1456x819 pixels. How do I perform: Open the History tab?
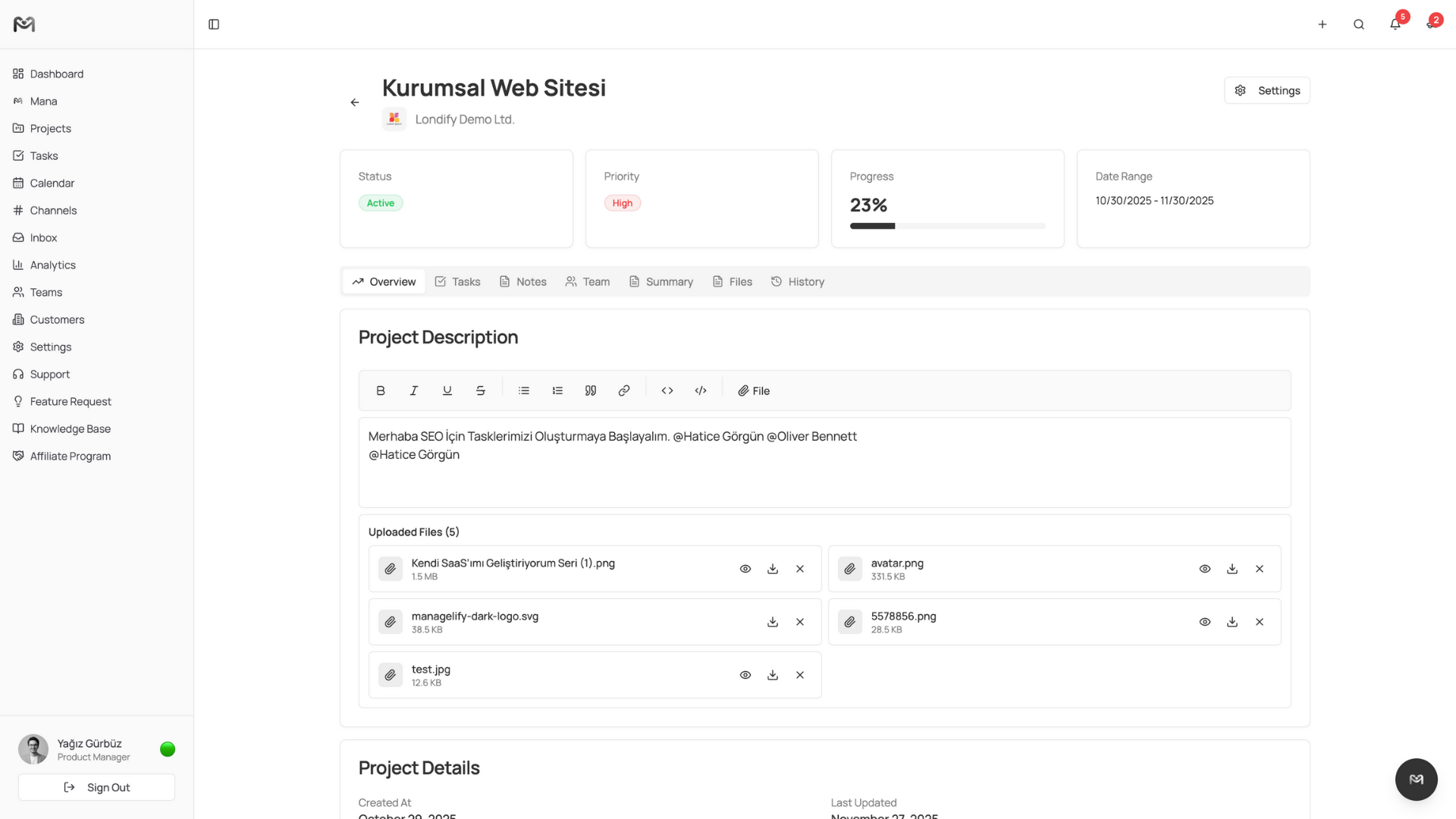point(798,281)
